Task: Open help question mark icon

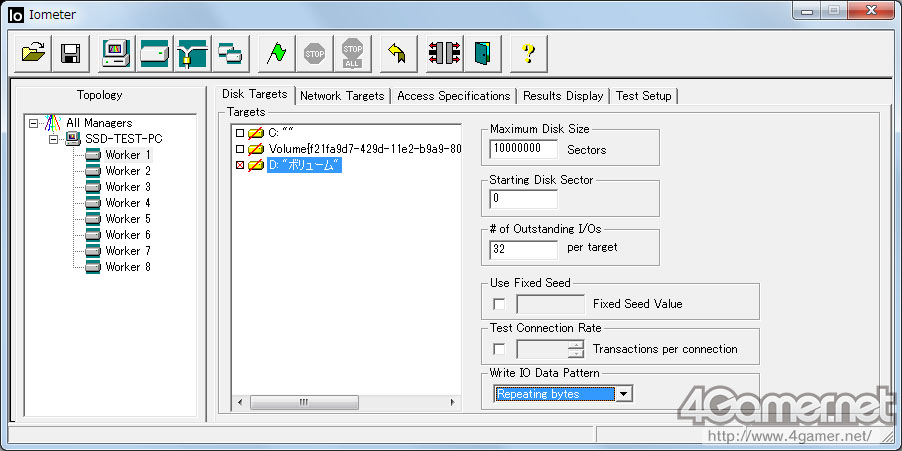Action: (x=529, y=53)
